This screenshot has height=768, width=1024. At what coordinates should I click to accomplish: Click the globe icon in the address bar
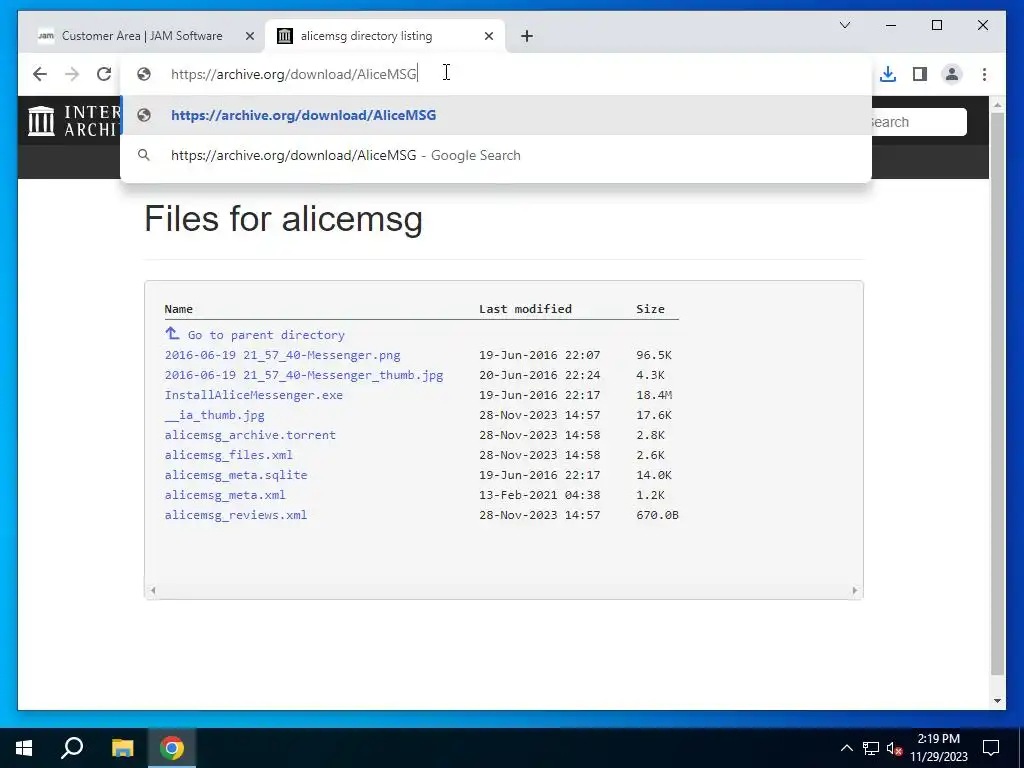144,74
